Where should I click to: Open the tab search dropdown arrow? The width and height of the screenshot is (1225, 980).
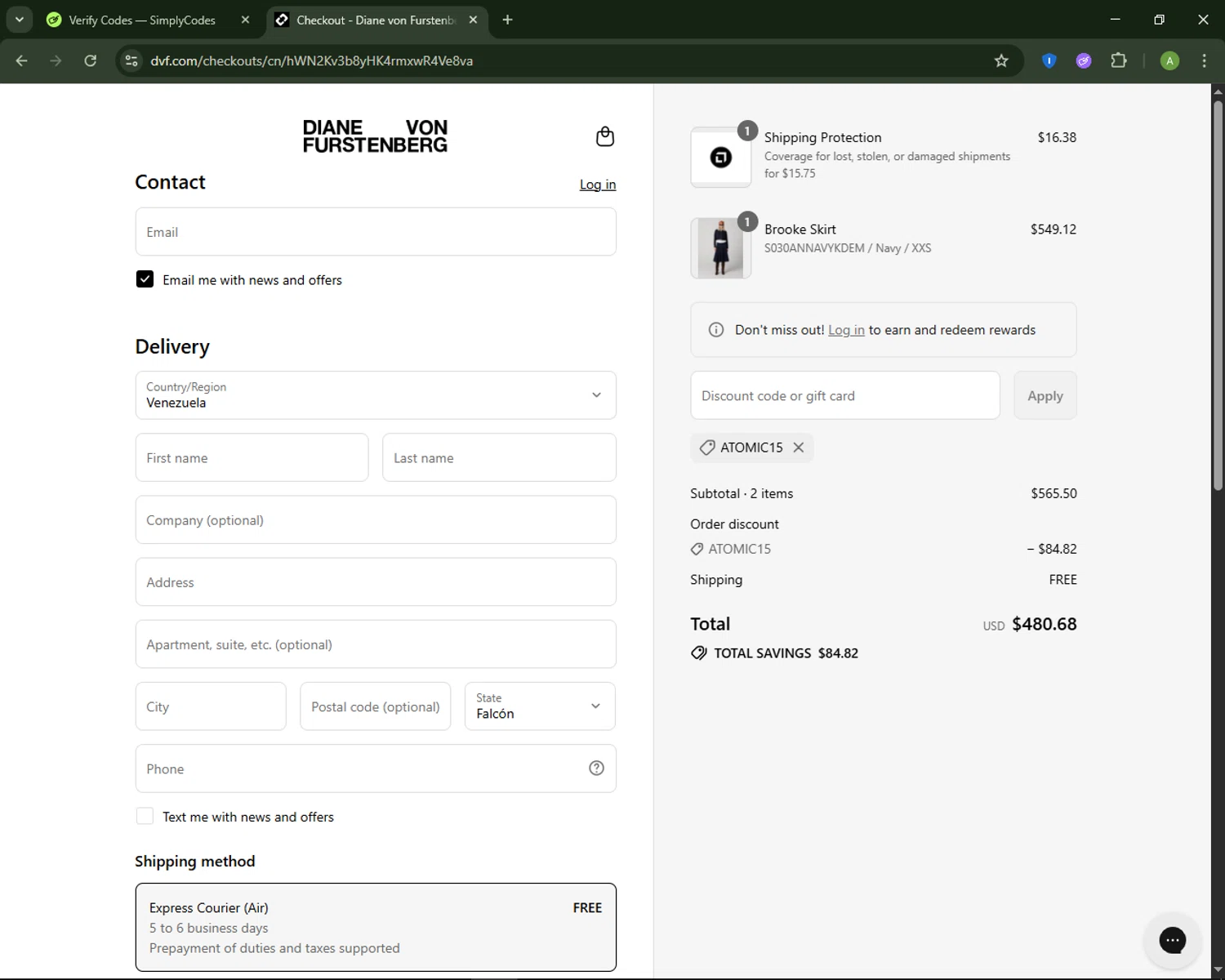pos(19,20)
